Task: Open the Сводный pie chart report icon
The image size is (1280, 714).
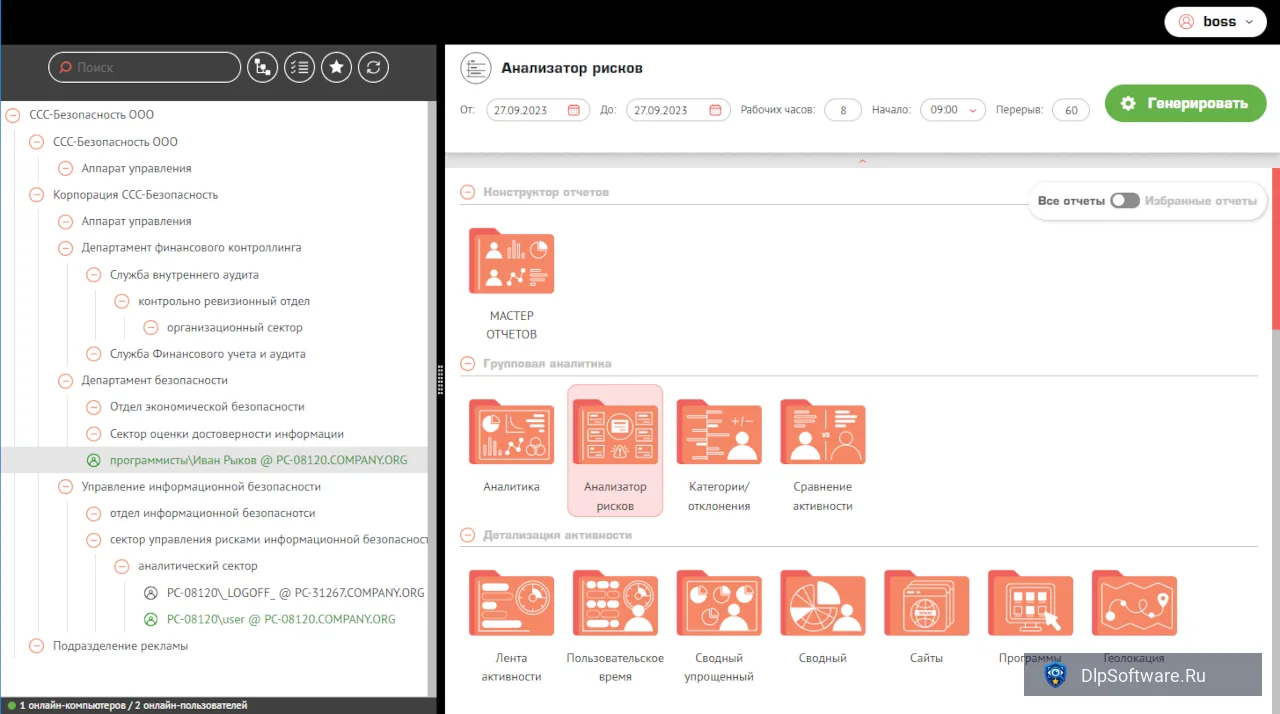Action: click(823, 603)
